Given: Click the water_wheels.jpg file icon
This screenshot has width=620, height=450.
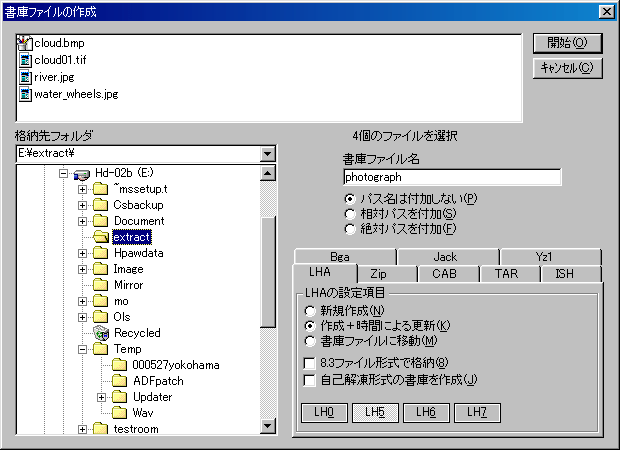Looking at the screenshot, I should coord(25,94).
